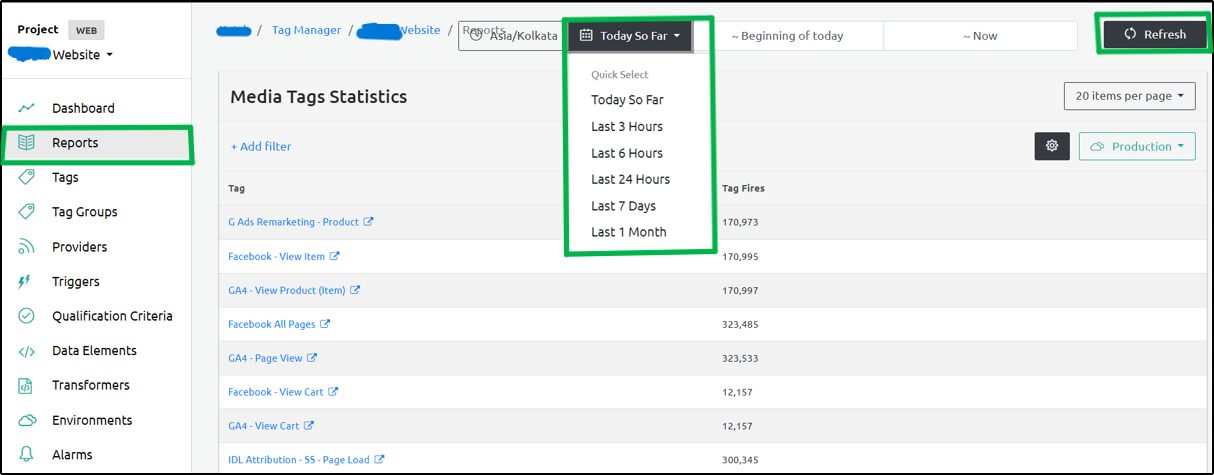Viewport: 1214px width, 475px height.
Task: Click the Triggers lightning icon
Action: click(27, 282)
